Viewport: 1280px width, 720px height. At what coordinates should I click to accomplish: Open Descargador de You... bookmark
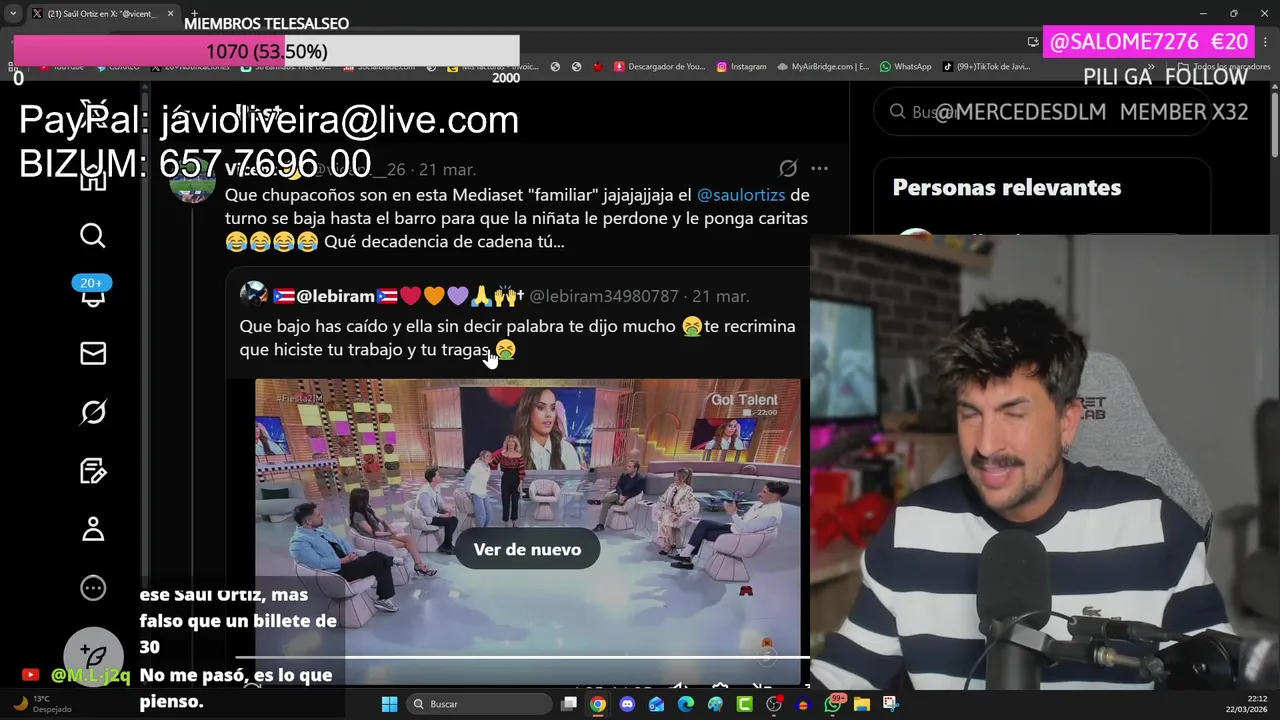pos(659,67)
